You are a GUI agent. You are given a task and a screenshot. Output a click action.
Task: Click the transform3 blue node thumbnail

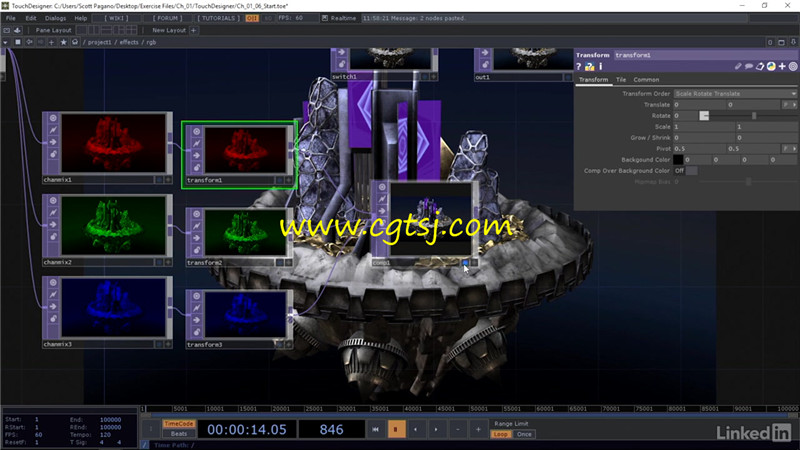click(x=245, y=314)
